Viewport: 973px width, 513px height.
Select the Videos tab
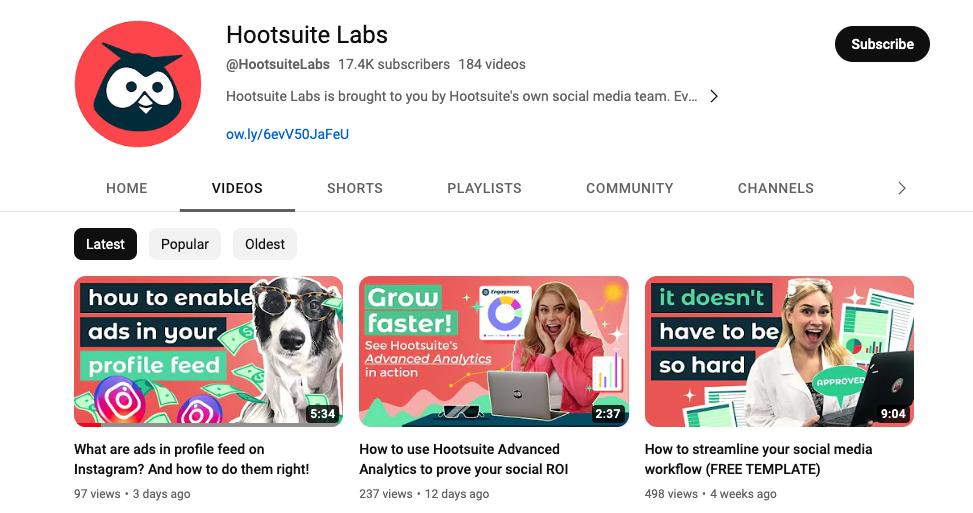tap(237, 188)
